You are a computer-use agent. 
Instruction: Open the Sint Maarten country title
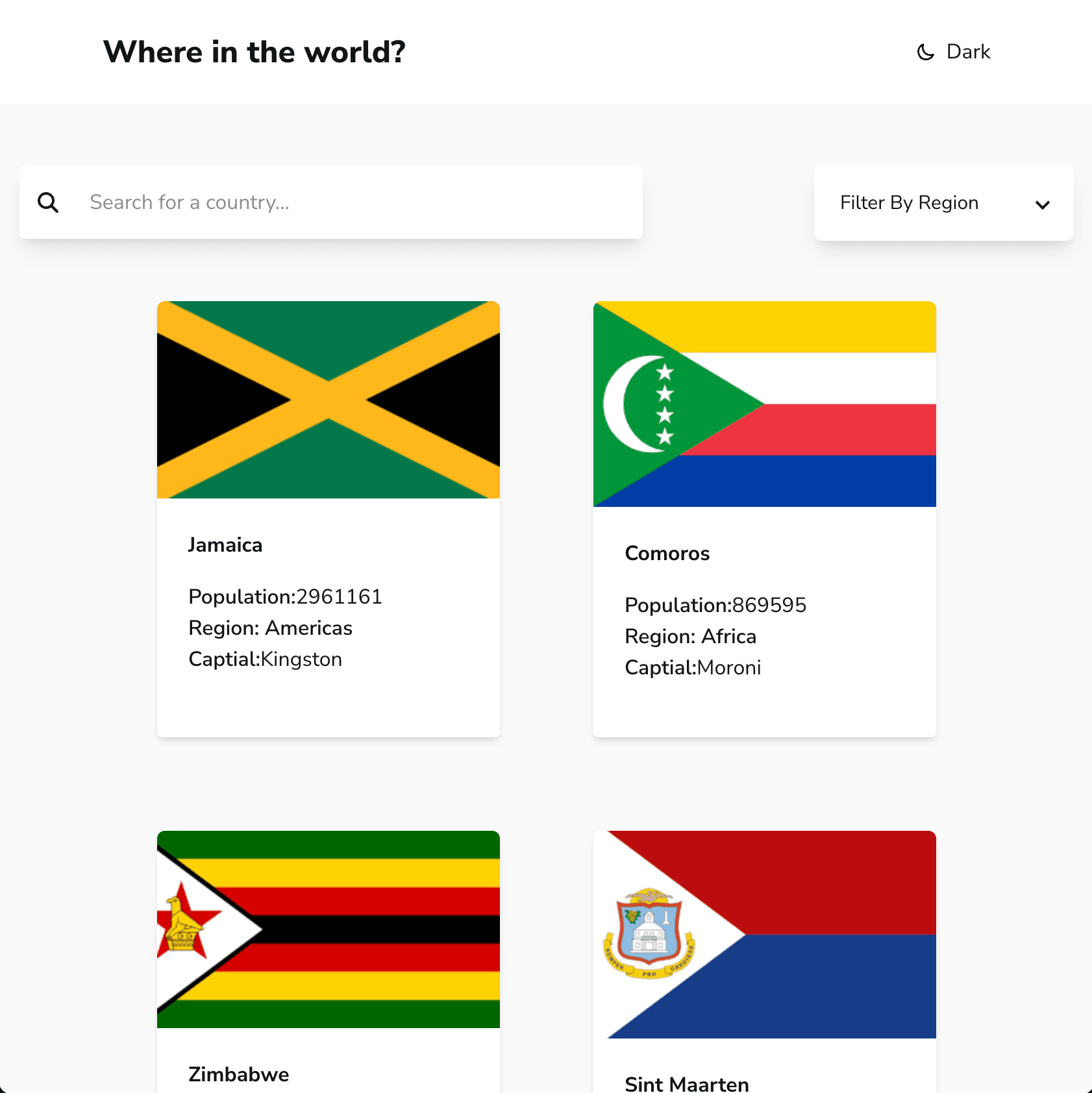pos(686,1084)
